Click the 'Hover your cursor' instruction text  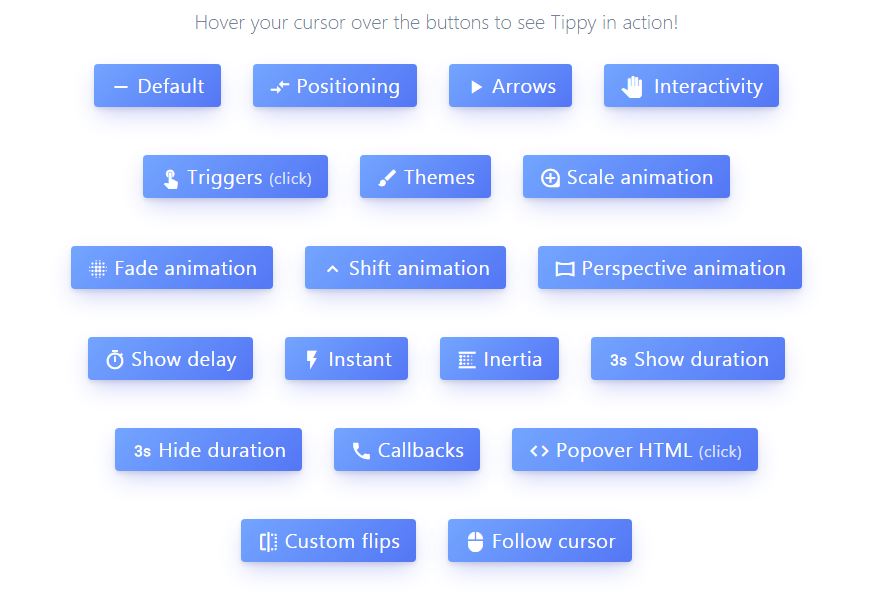pyautogui.click(x=436, y=22)
